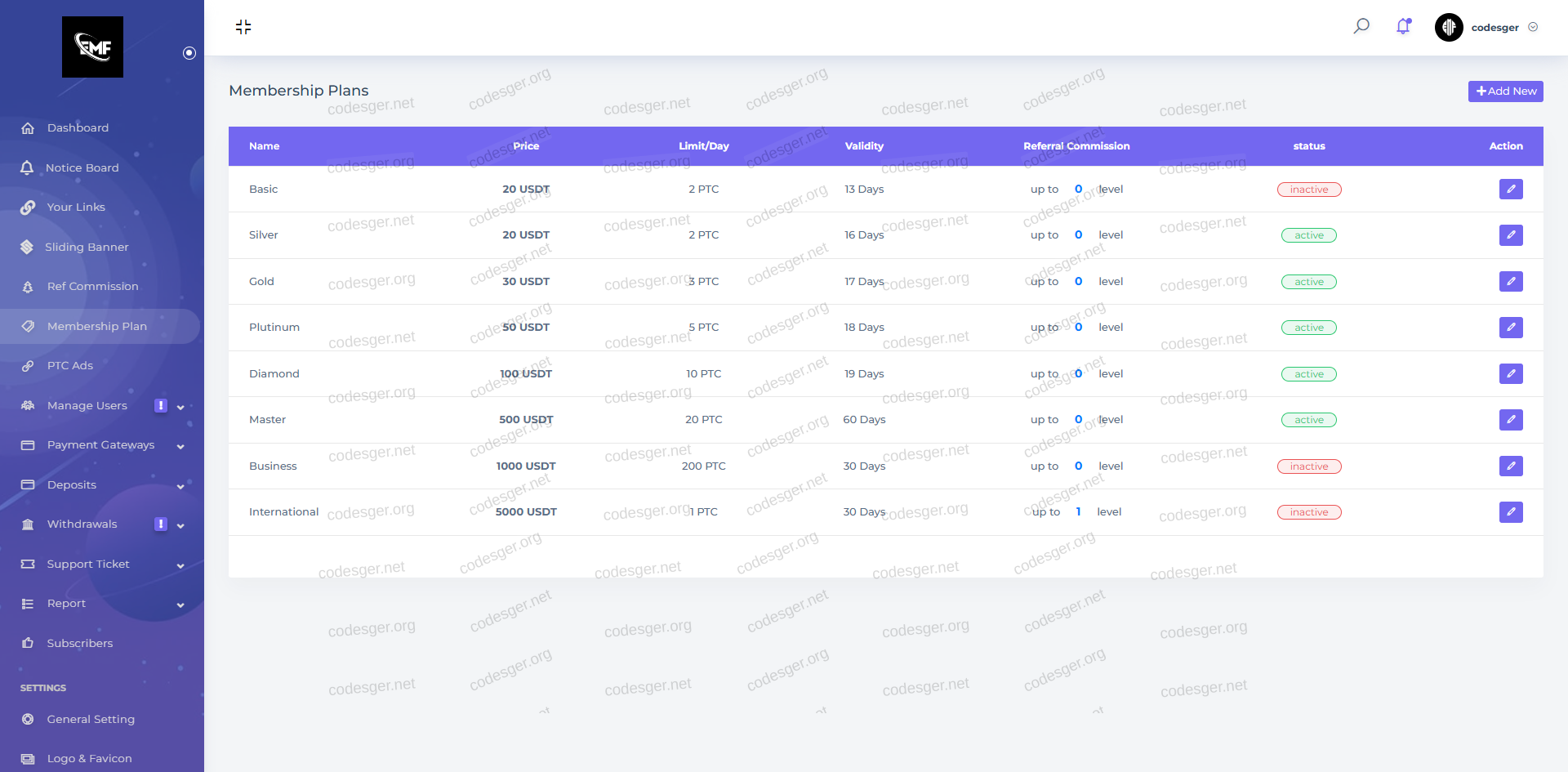Click the fullscreen collapse icon
The height and width of the screenshot is (772, 1568).
[x=243, y=27]
